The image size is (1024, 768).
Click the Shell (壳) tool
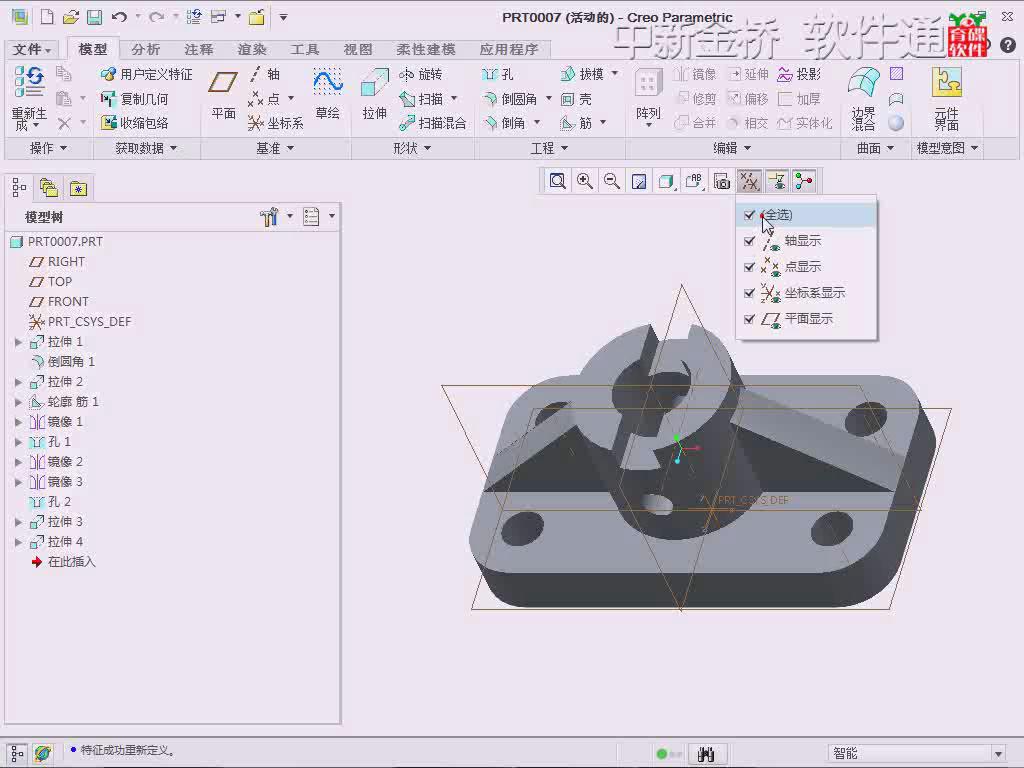point(577,99)
